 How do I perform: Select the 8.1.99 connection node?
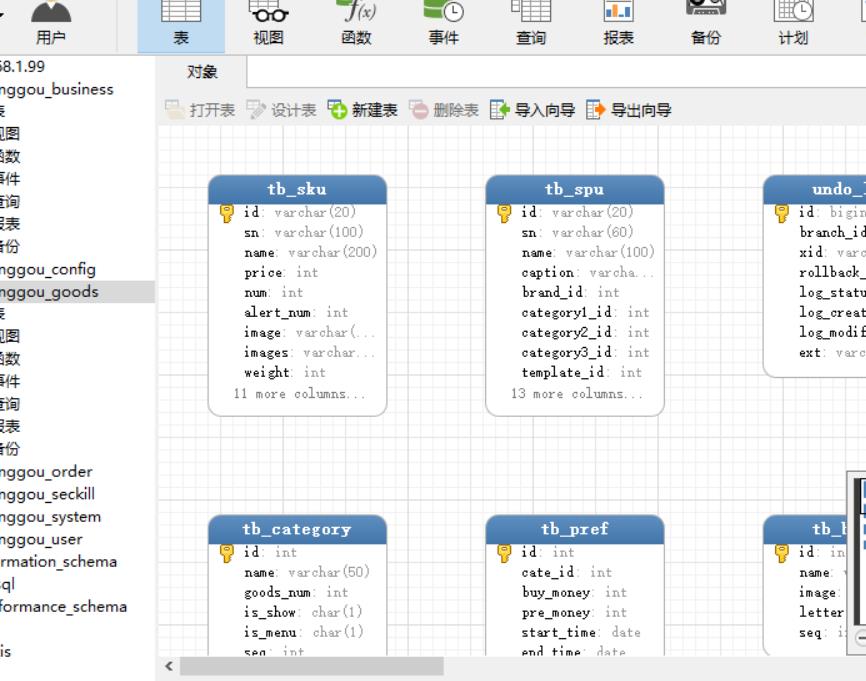[23, 67]
